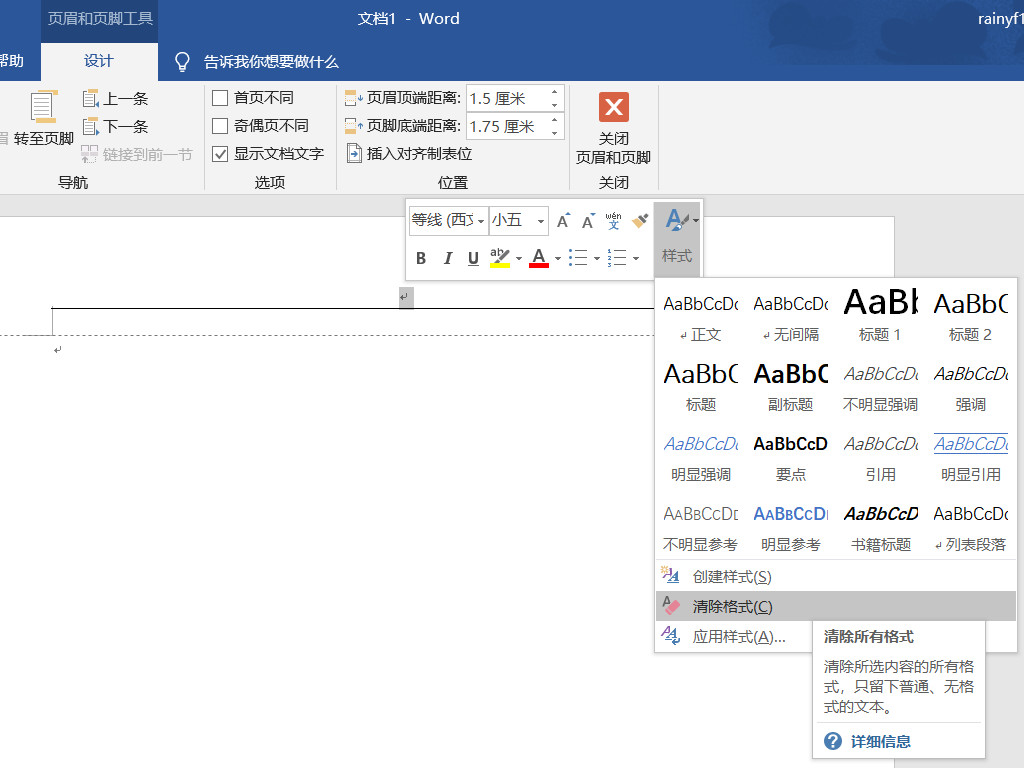Apply the 无间隔 (No Spacing) style
The image size is (1024, 768).
coord(791,317)
